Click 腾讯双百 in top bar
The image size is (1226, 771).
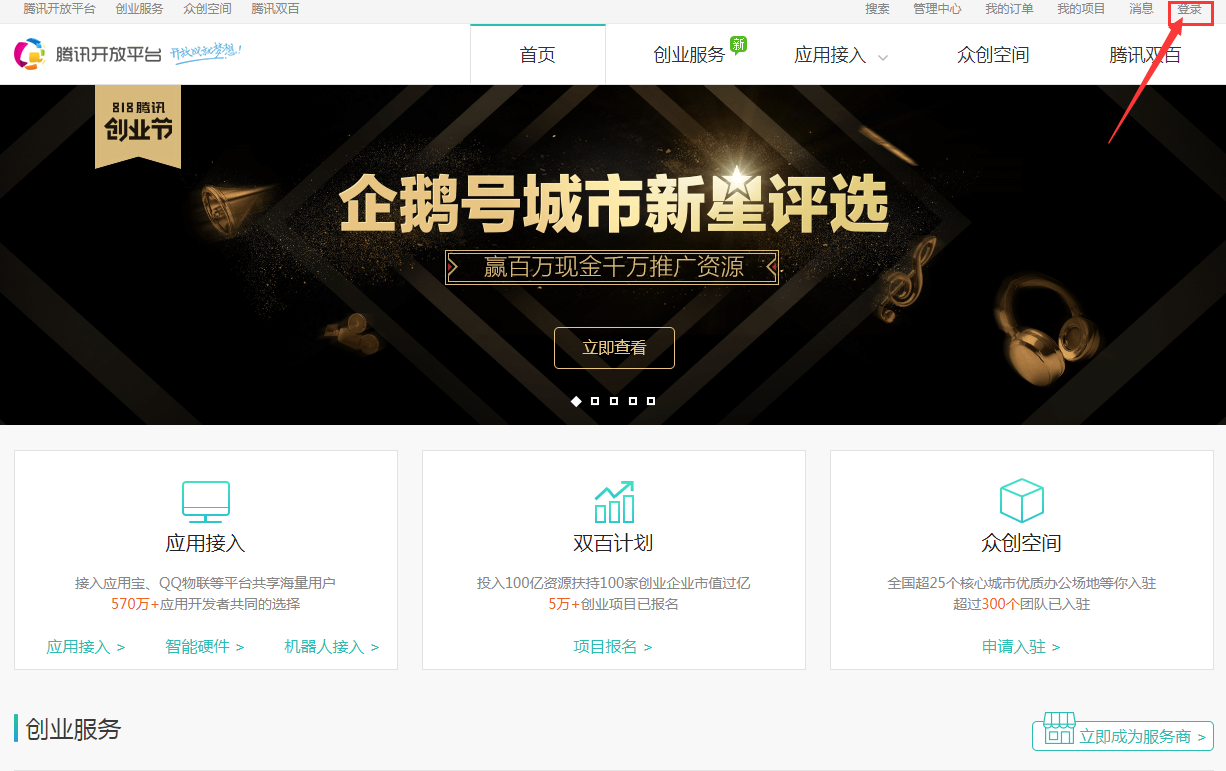coord(275,9)
